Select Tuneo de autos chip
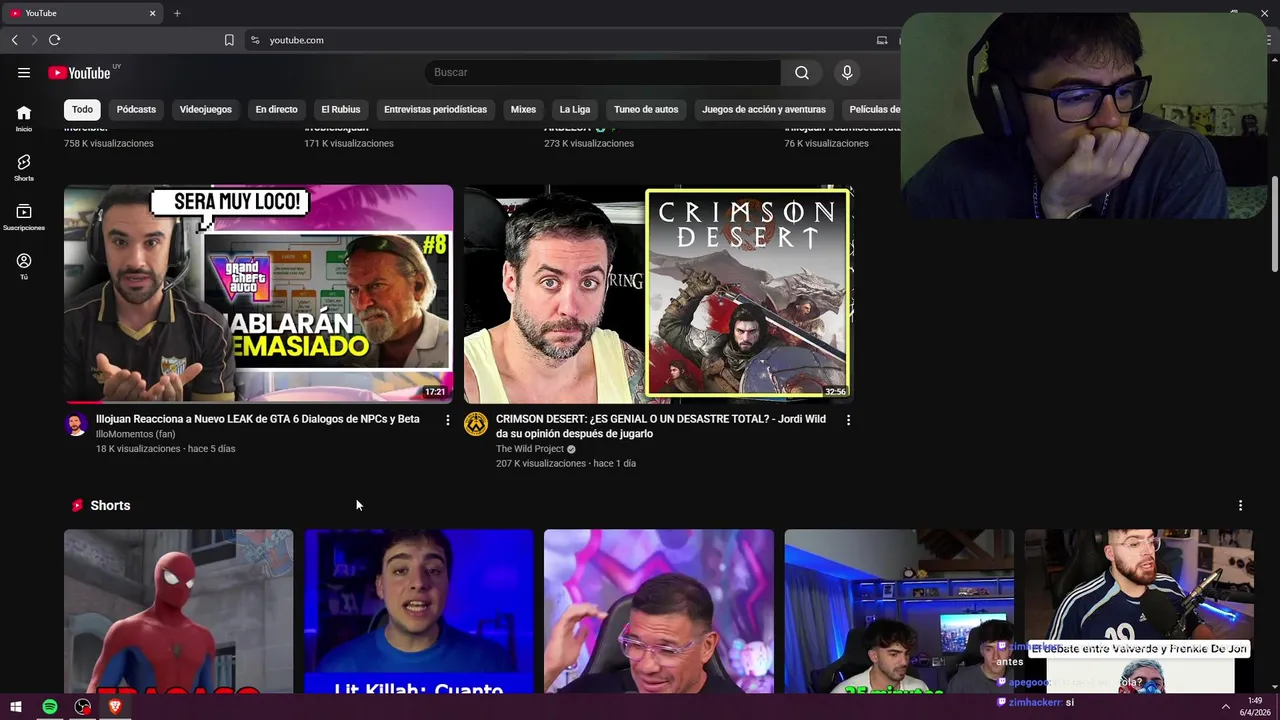The width and height of the screenshot is (1280, 720). pos(646,109)
